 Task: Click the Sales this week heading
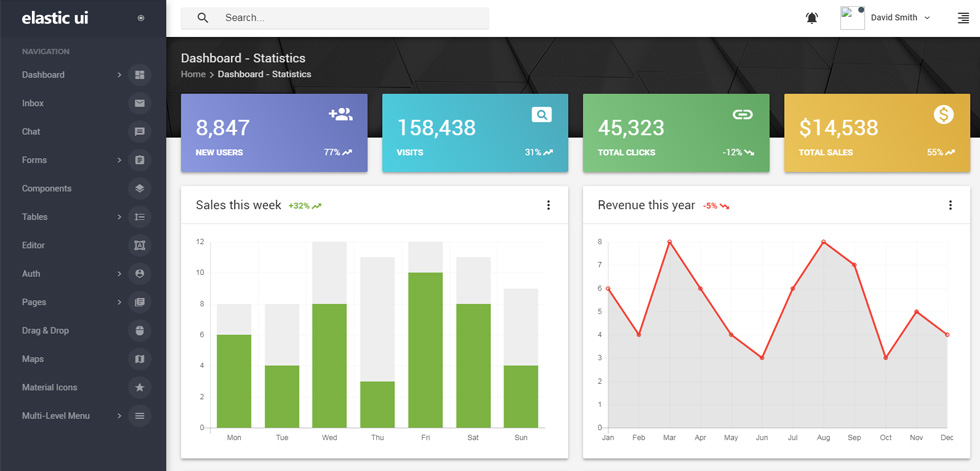238,205
